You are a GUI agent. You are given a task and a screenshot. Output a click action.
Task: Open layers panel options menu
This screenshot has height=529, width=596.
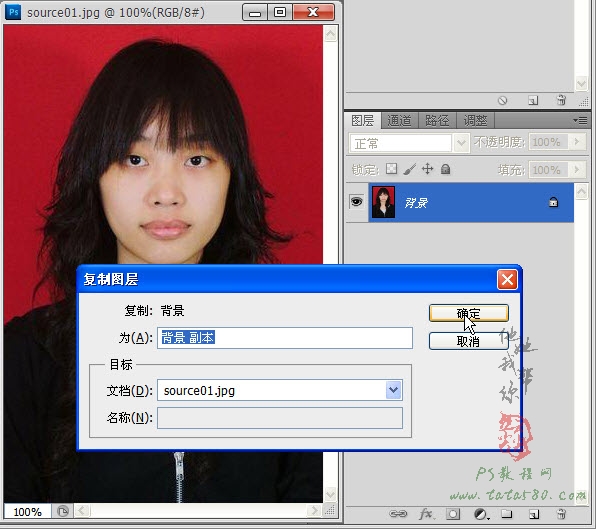pyautogui.click(x=580, y=120)
